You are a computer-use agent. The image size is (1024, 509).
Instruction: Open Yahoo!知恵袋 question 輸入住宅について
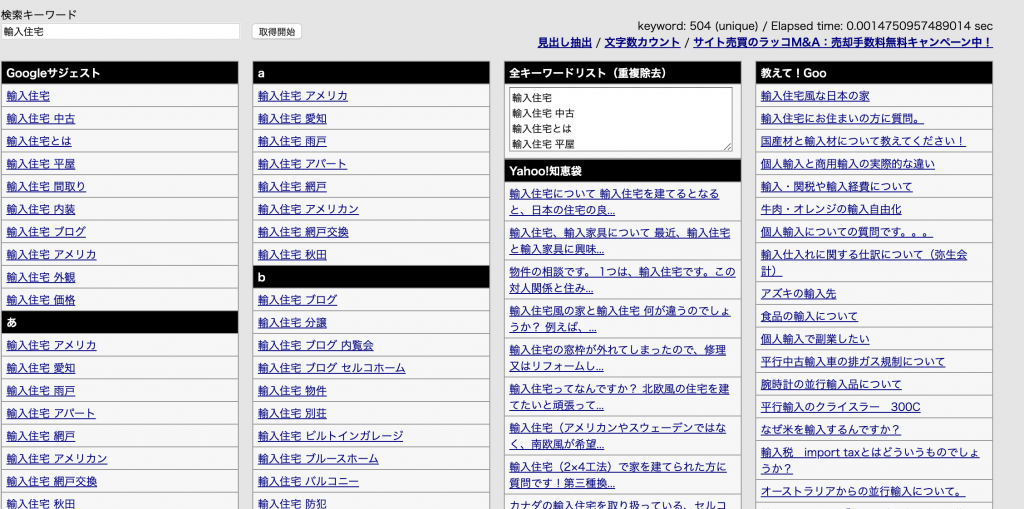point(614,202)
